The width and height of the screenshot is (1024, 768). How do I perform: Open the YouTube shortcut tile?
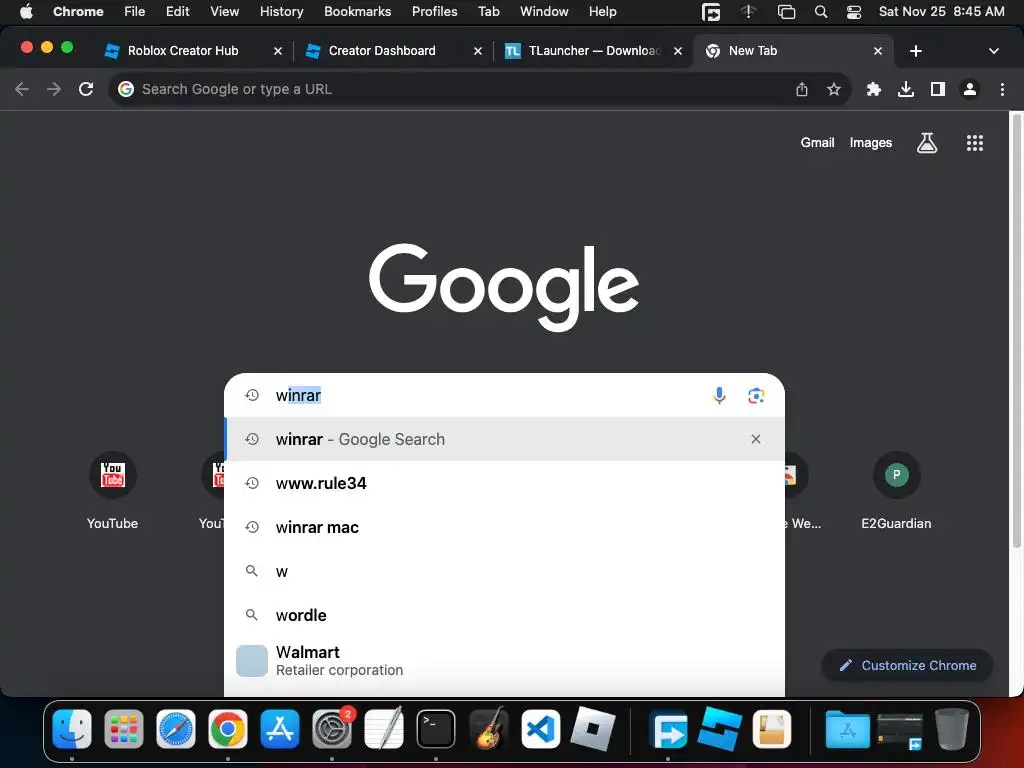click(x=112, y=490)
